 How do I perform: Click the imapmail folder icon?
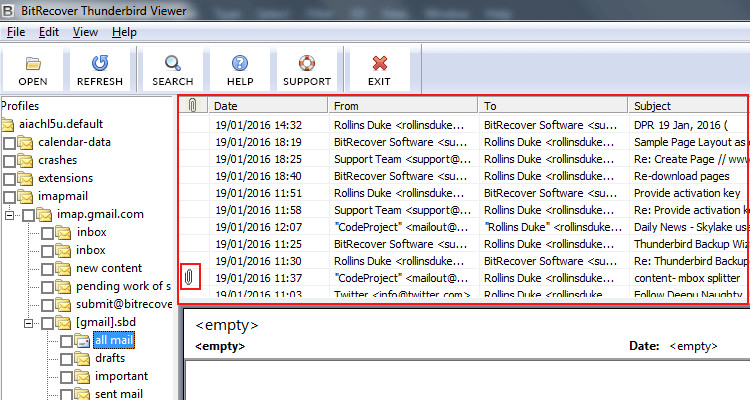[25, 197]
